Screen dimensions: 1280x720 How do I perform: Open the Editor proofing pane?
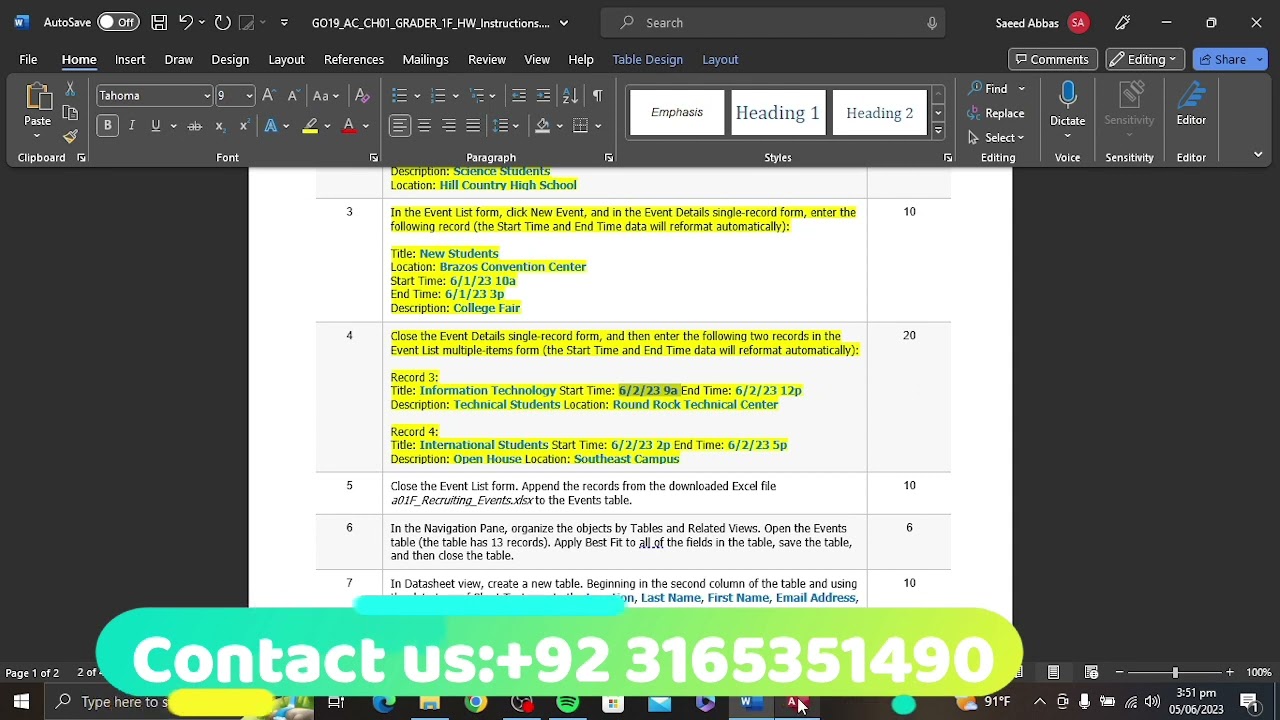pos(1191,104)
